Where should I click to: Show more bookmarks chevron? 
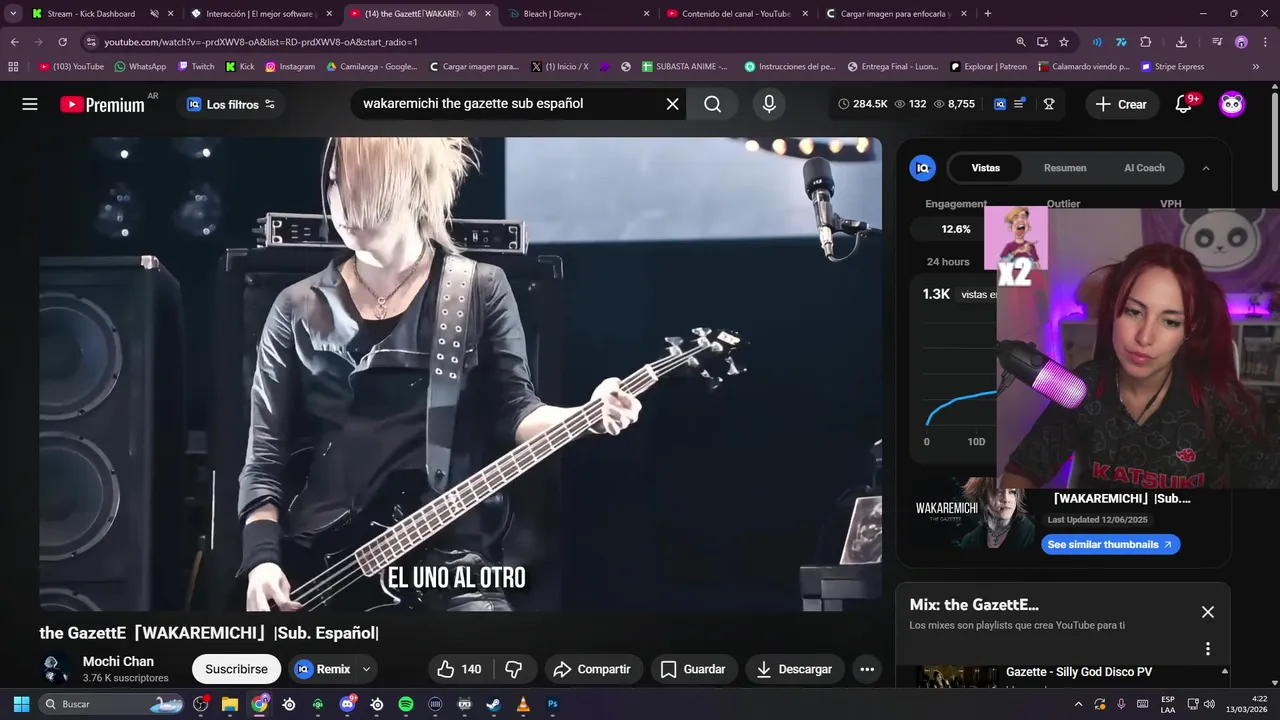point(1256,67)
